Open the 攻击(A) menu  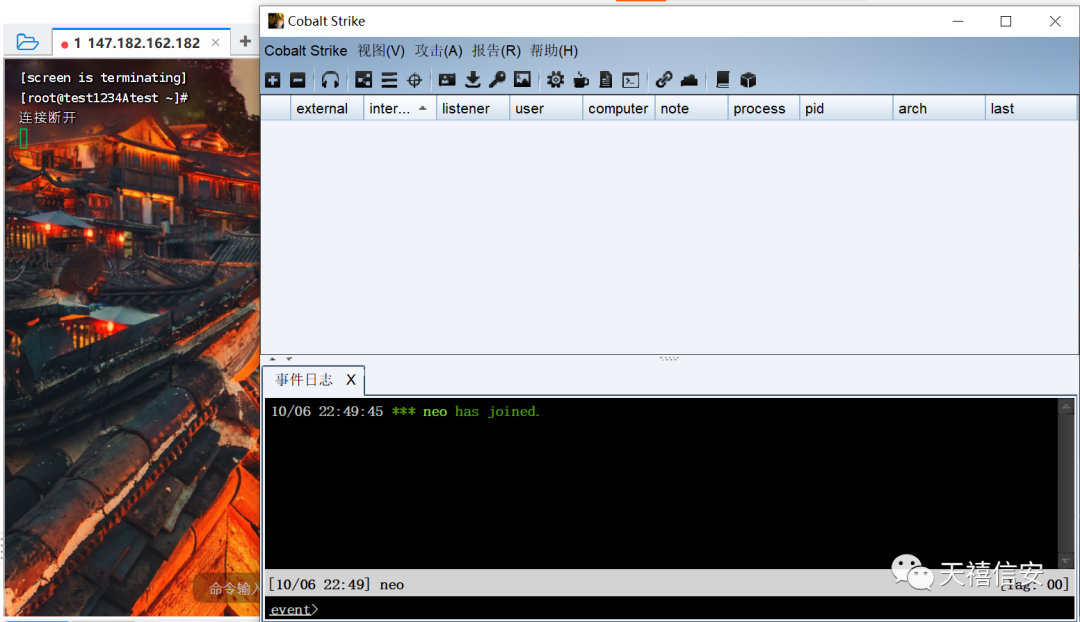[438, 51]
